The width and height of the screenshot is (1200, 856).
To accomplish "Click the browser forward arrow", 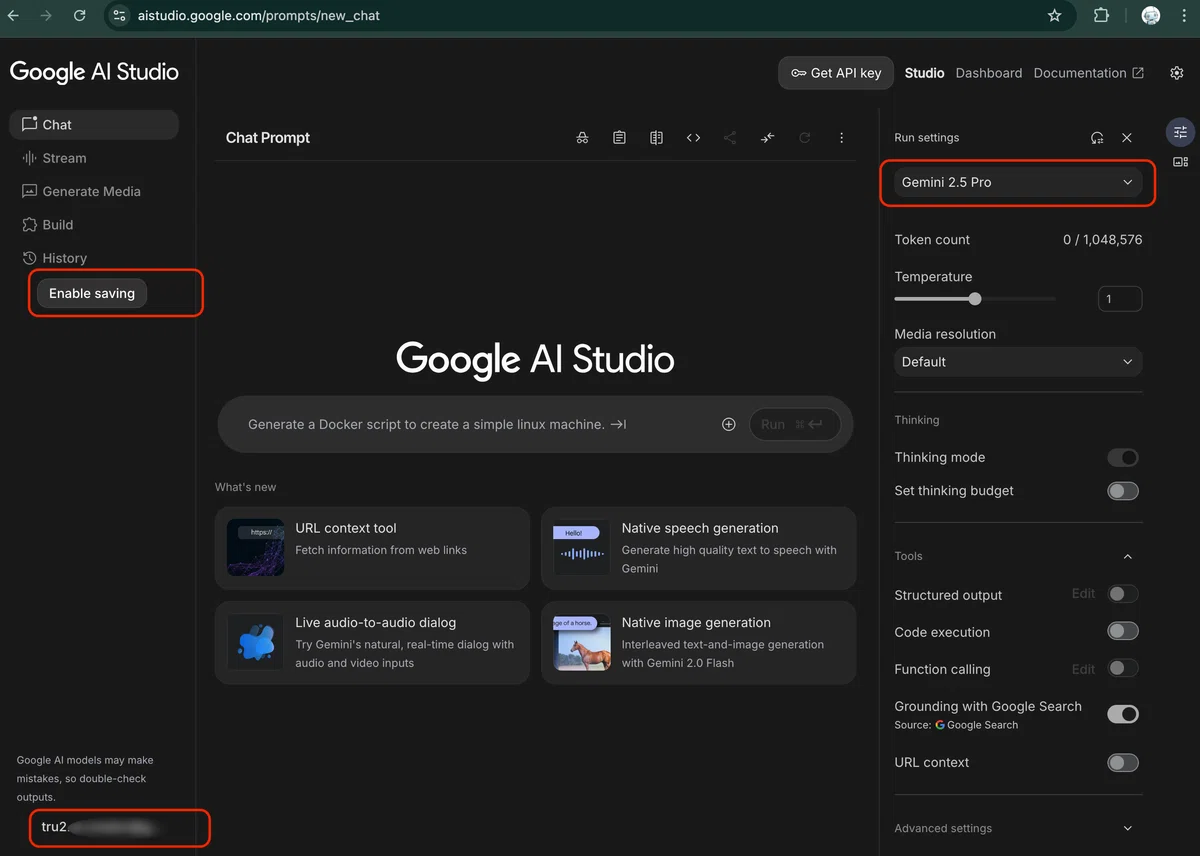I will [46, 16].
